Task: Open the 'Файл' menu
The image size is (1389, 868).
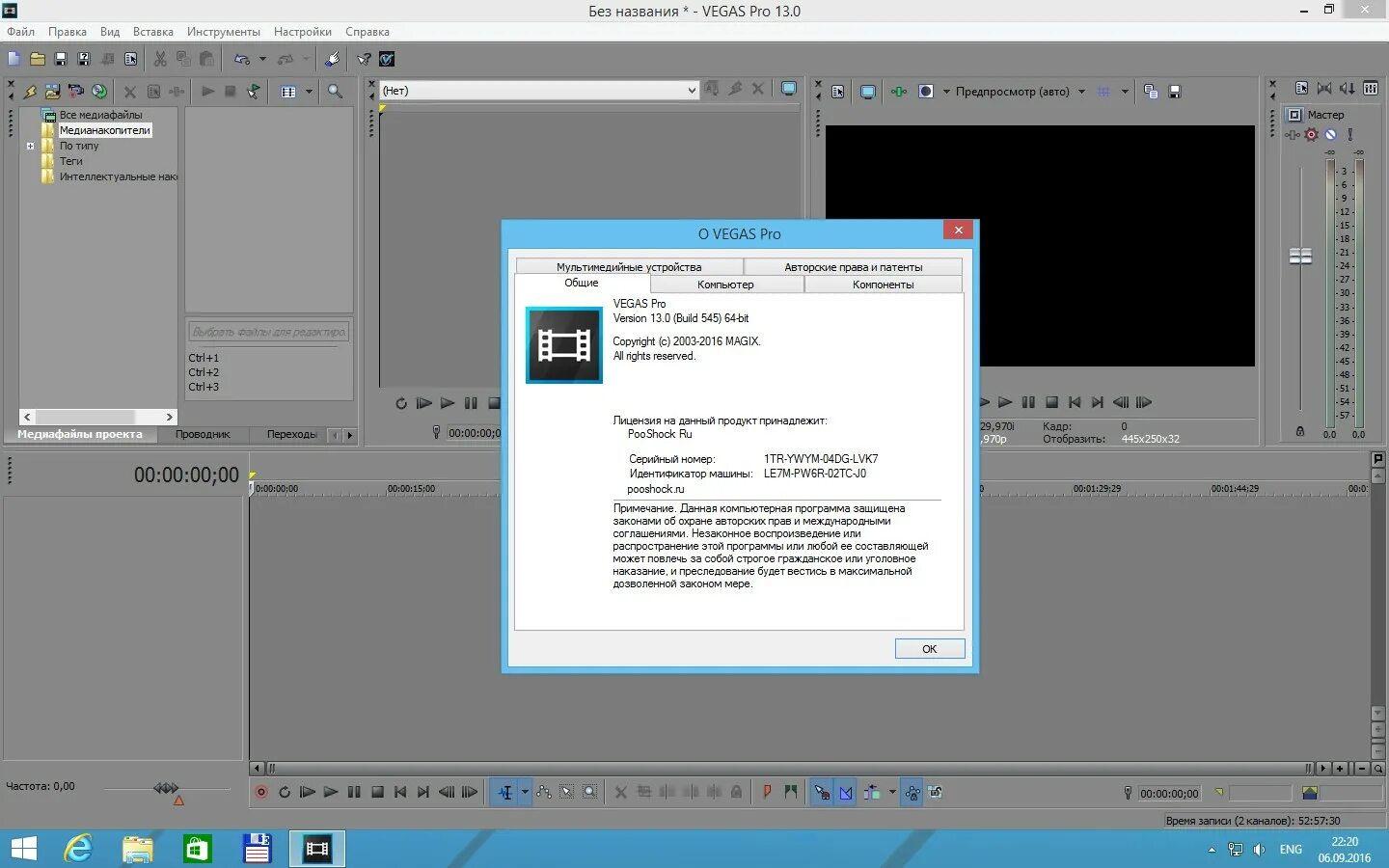Action: click(x=20, y=32)
